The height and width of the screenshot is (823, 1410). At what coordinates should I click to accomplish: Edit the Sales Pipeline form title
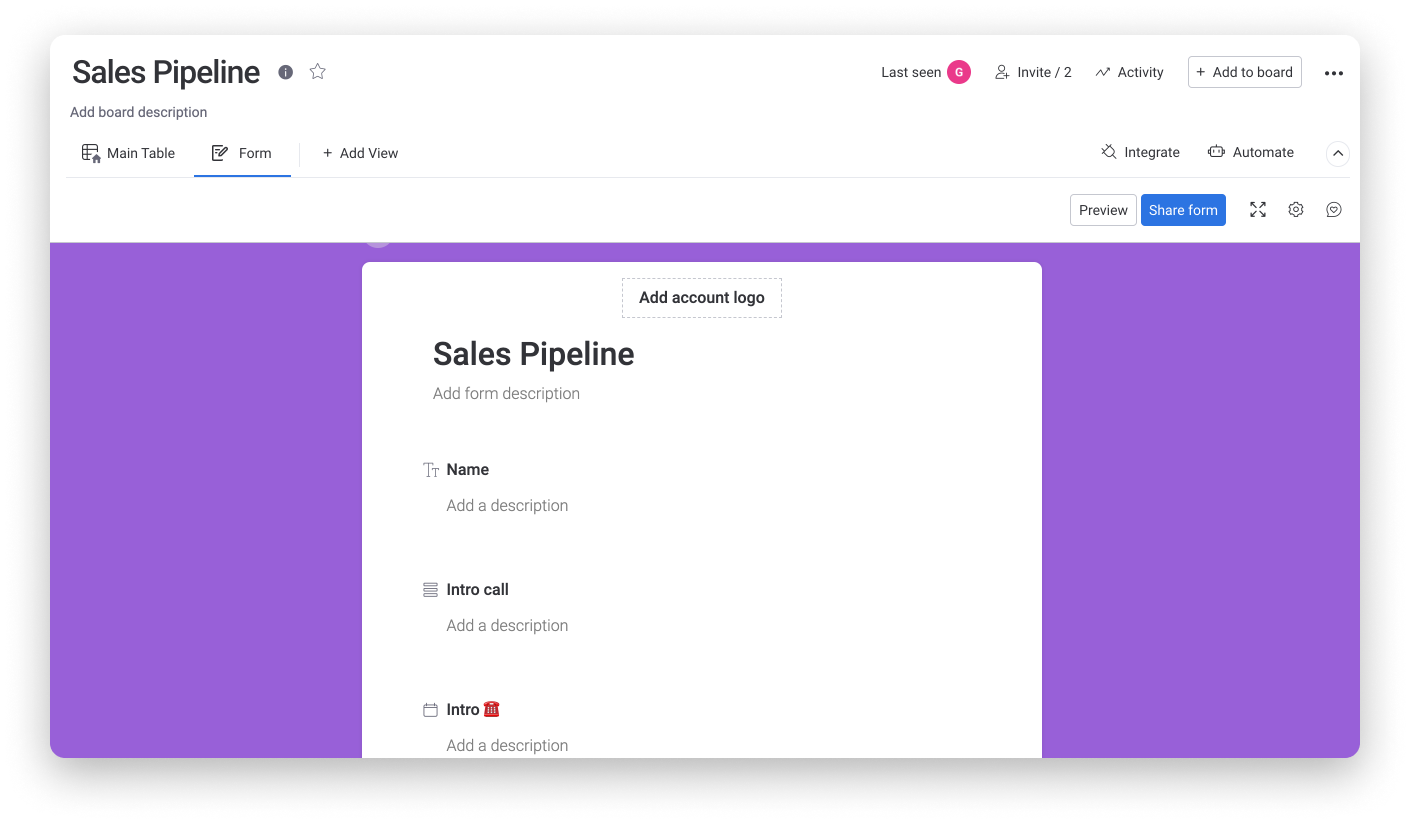(533, 354)
